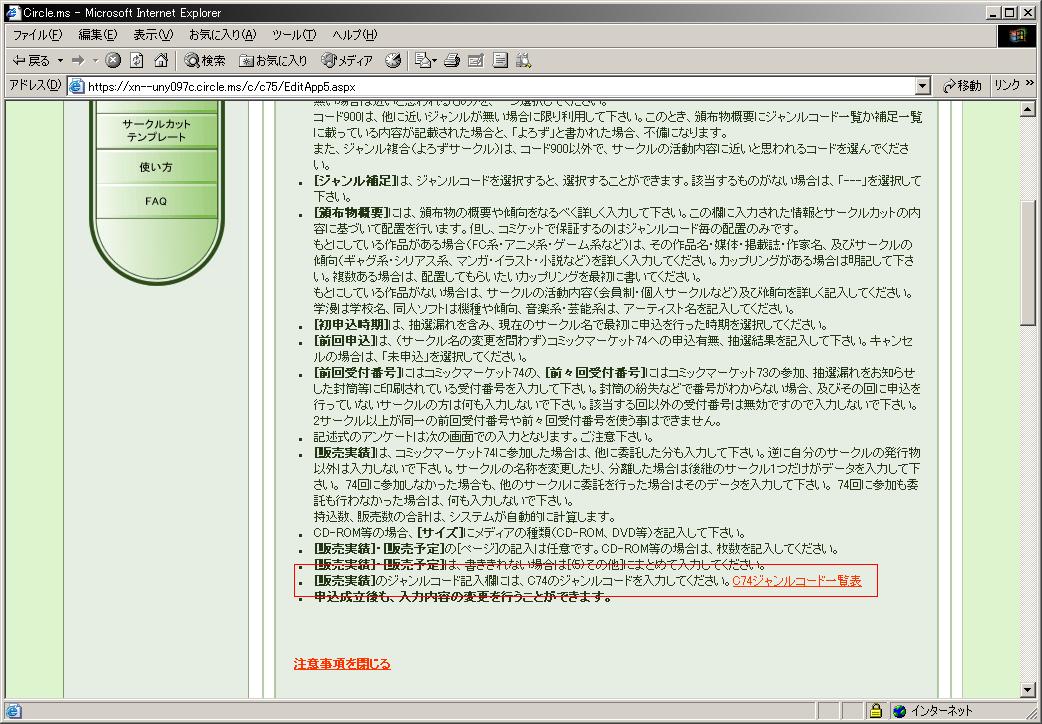Screen dimensions: 1042x724
Task: Click the 戻る back arrow button
Action: coord(31,60)
